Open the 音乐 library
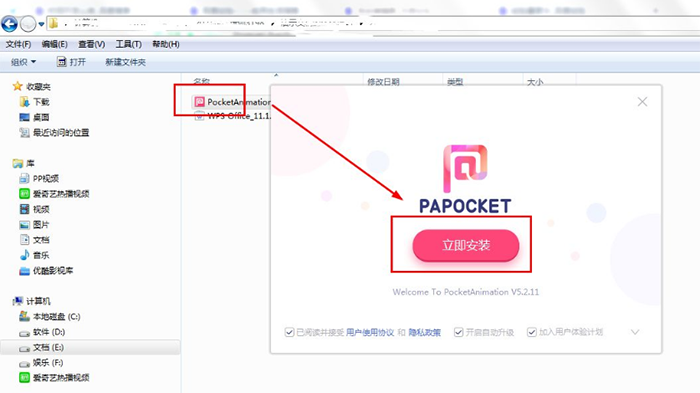 (x=34, y=255)
